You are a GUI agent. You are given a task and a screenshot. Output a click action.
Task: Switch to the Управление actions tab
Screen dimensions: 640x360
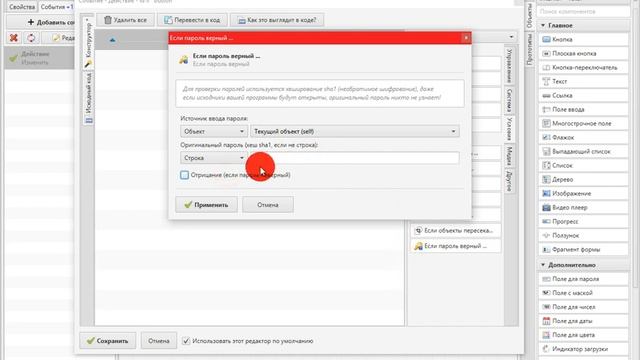click(509, 66)
